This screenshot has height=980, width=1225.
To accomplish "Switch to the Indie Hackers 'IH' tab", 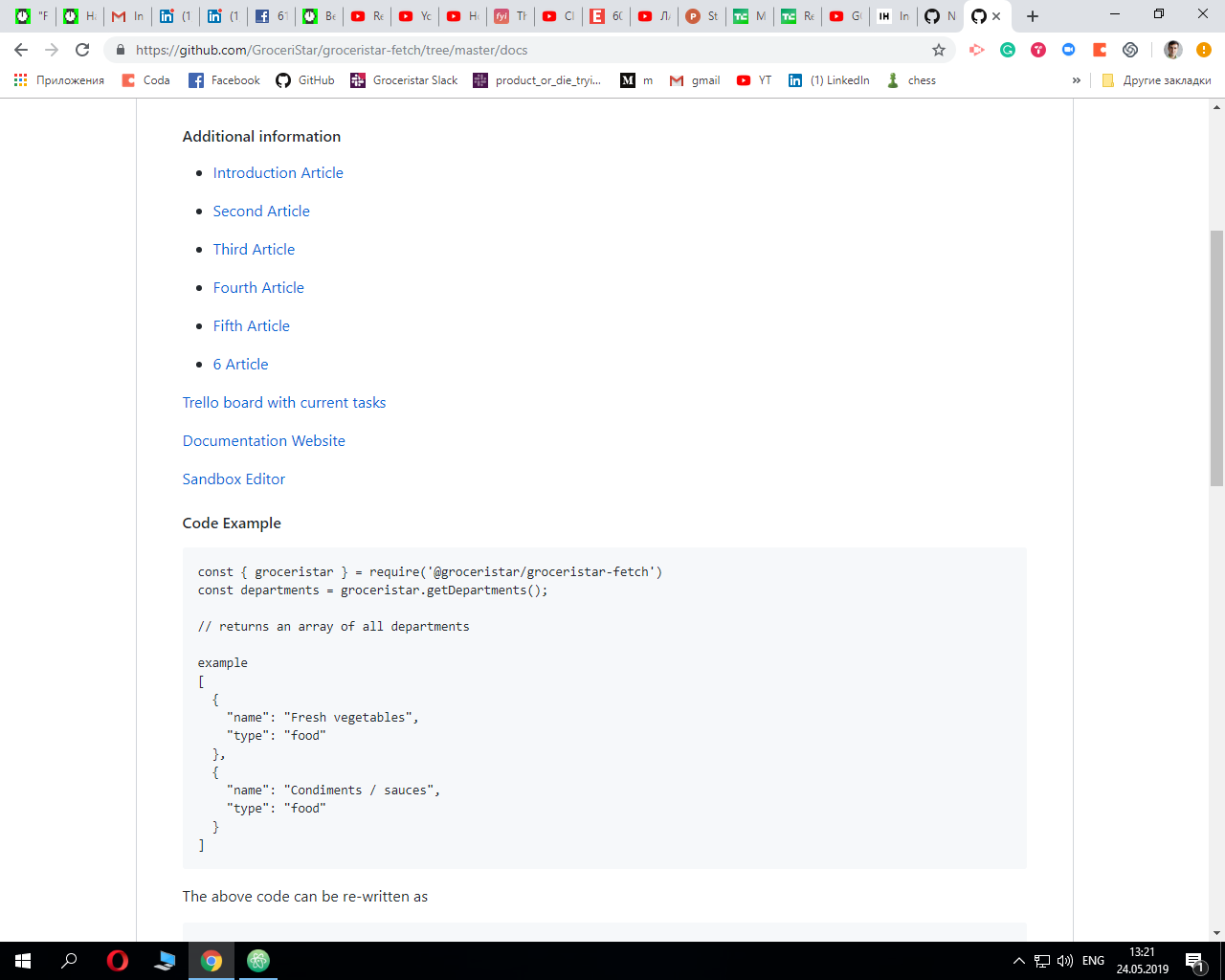I will [893, 16].
